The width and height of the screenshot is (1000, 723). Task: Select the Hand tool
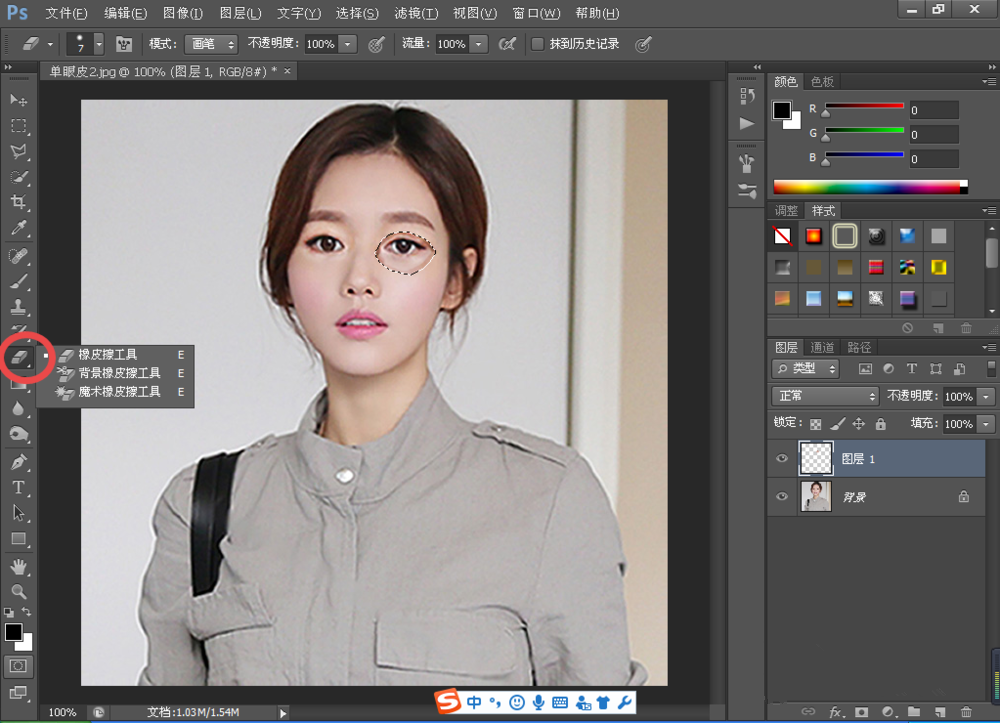pos(18,566)
